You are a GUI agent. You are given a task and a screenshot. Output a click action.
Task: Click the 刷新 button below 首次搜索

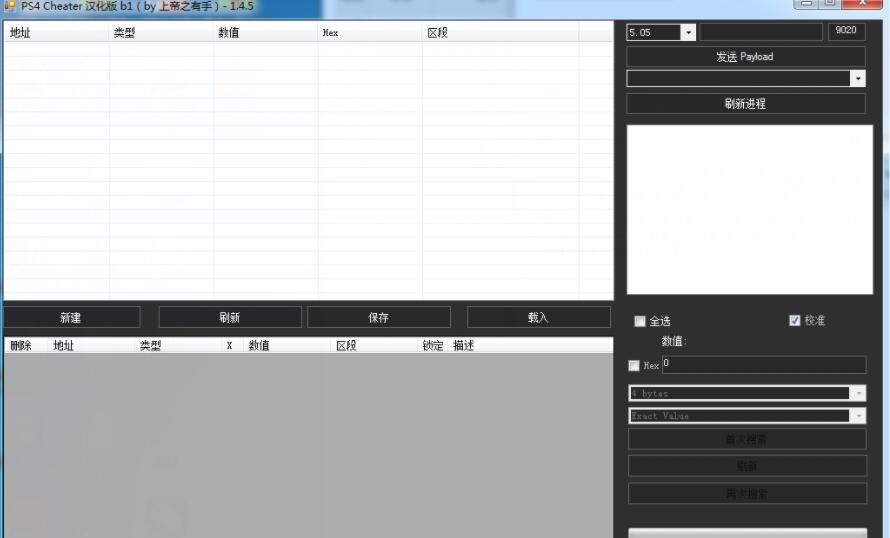pyautogui.click(x=747, y=466)
